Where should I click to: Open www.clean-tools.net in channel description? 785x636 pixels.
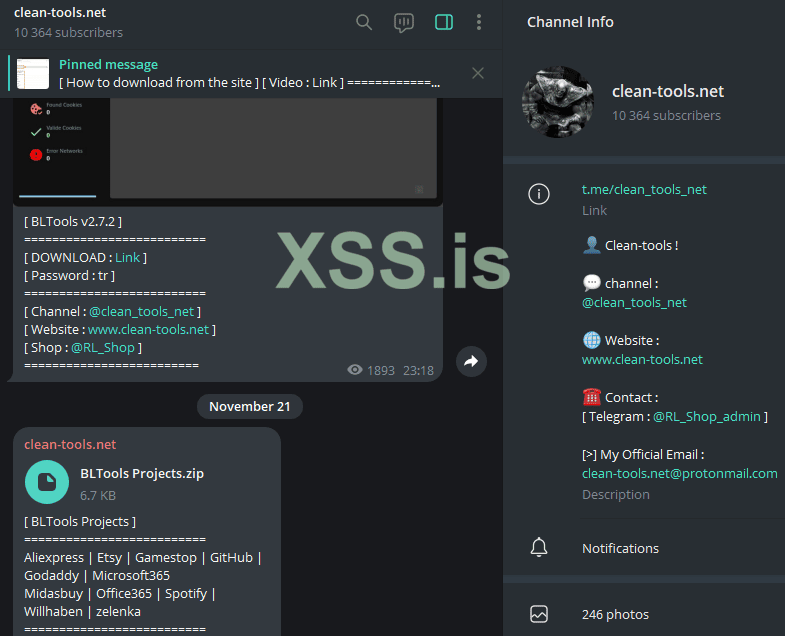[x=642, y=360]
